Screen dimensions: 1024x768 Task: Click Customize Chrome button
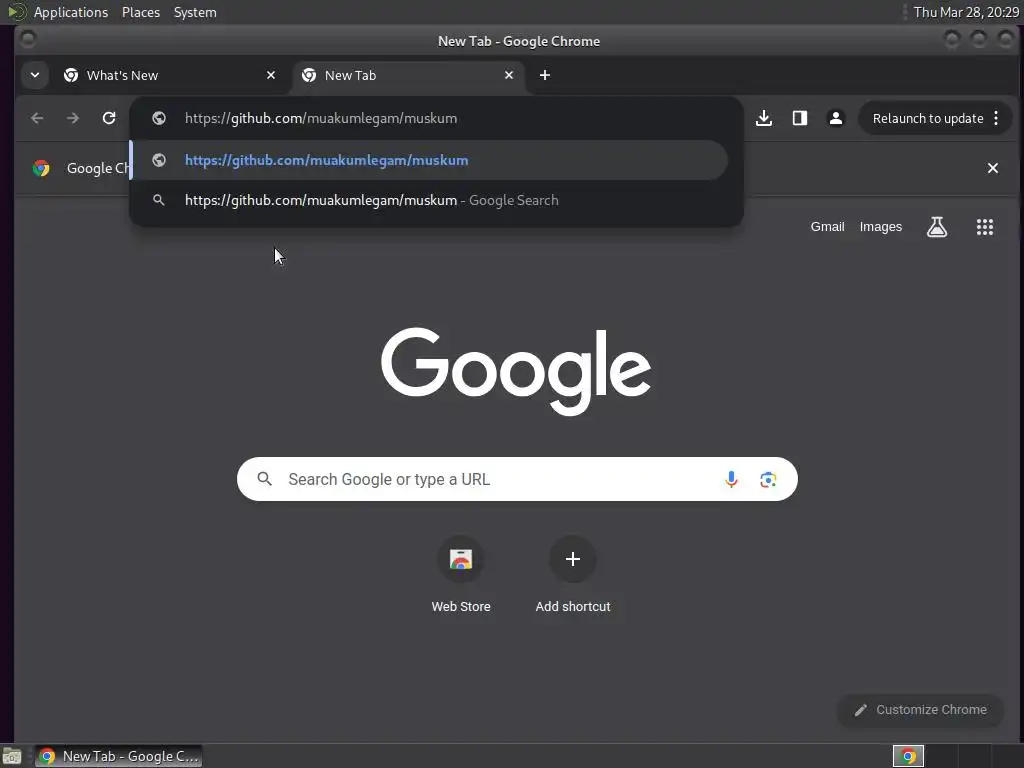pos(921,710)
